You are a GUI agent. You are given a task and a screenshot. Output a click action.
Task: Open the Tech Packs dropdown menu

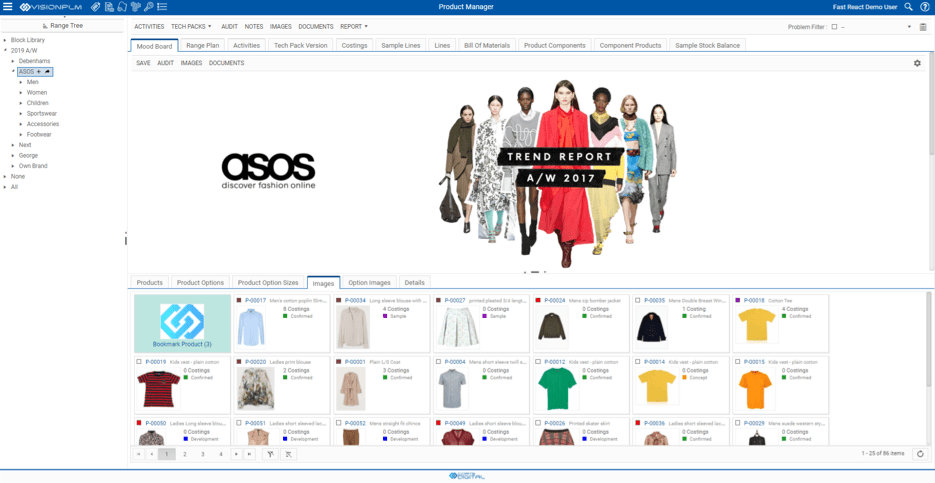pyautogui.click(x=191, y=27)
